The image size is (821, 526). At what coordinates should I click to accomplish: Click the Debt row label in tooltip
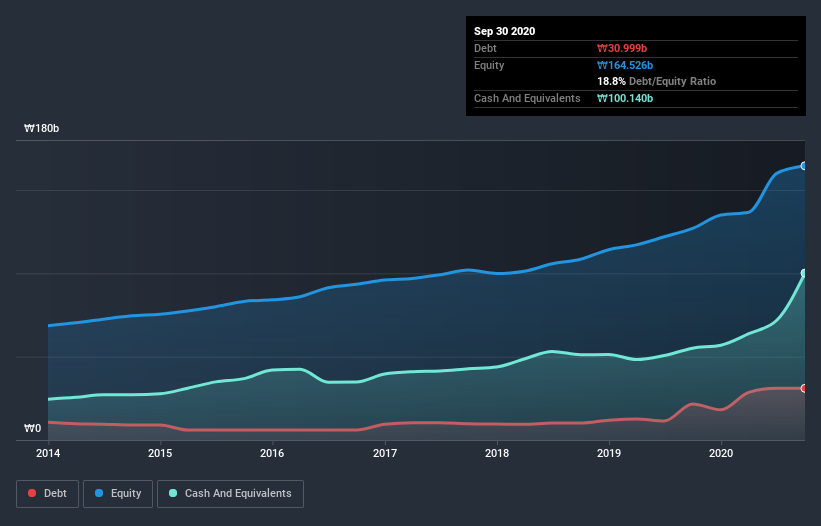point(485,49)
